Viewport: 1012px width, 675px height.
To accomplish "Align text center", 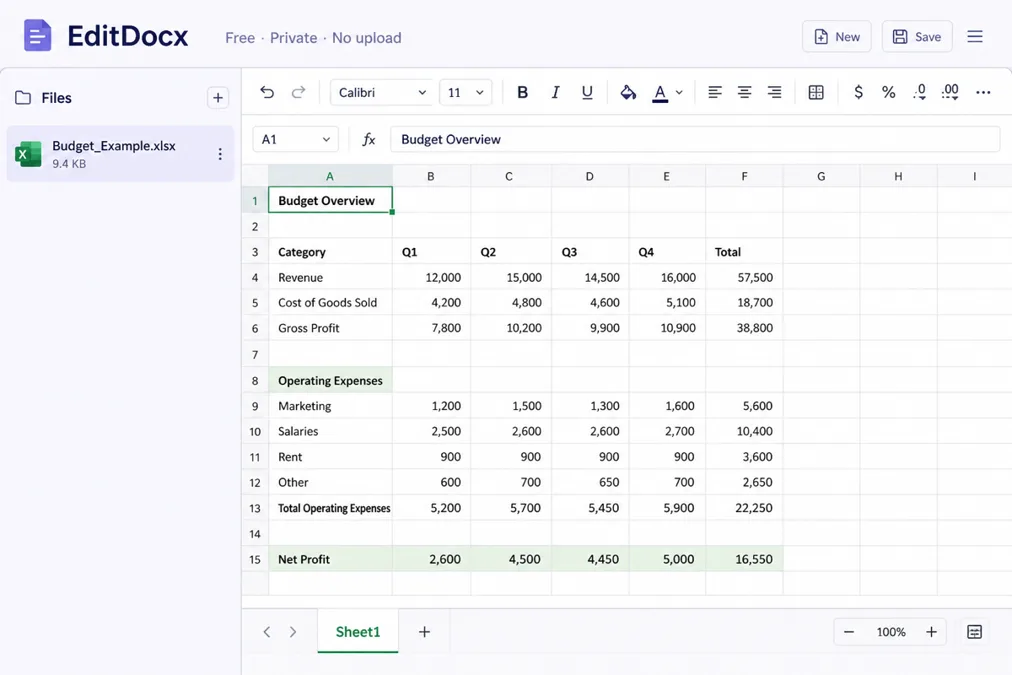I will click(x=744, y=92).
